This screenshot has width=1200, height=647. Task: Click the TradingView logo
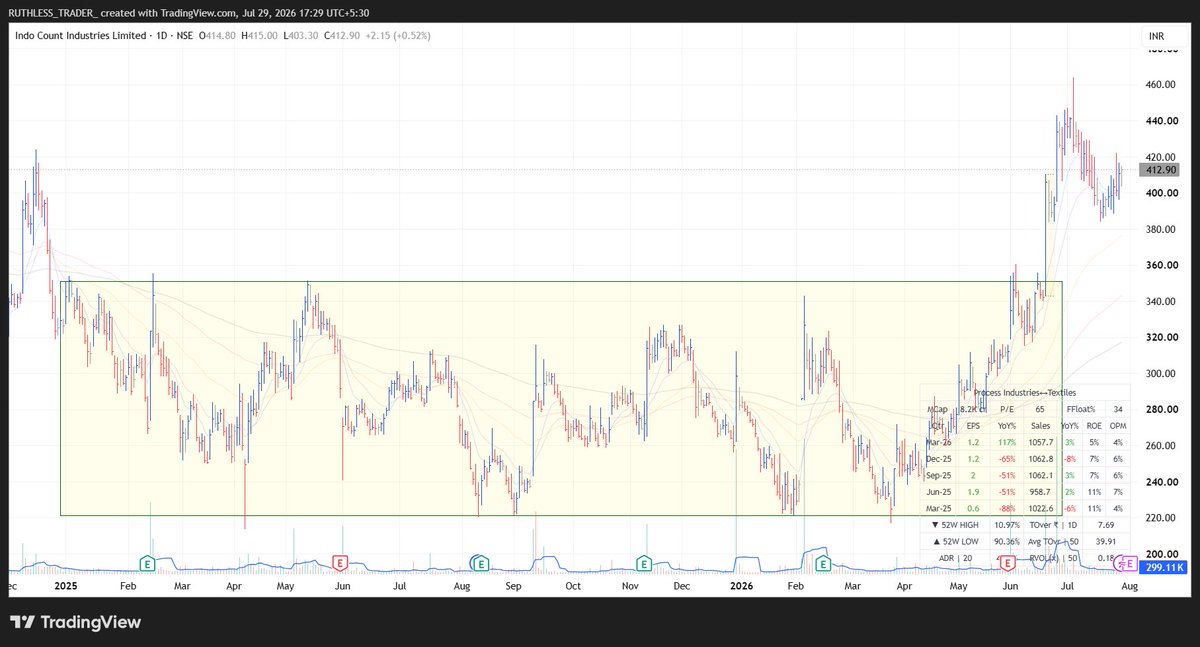(x=76, y=622)
